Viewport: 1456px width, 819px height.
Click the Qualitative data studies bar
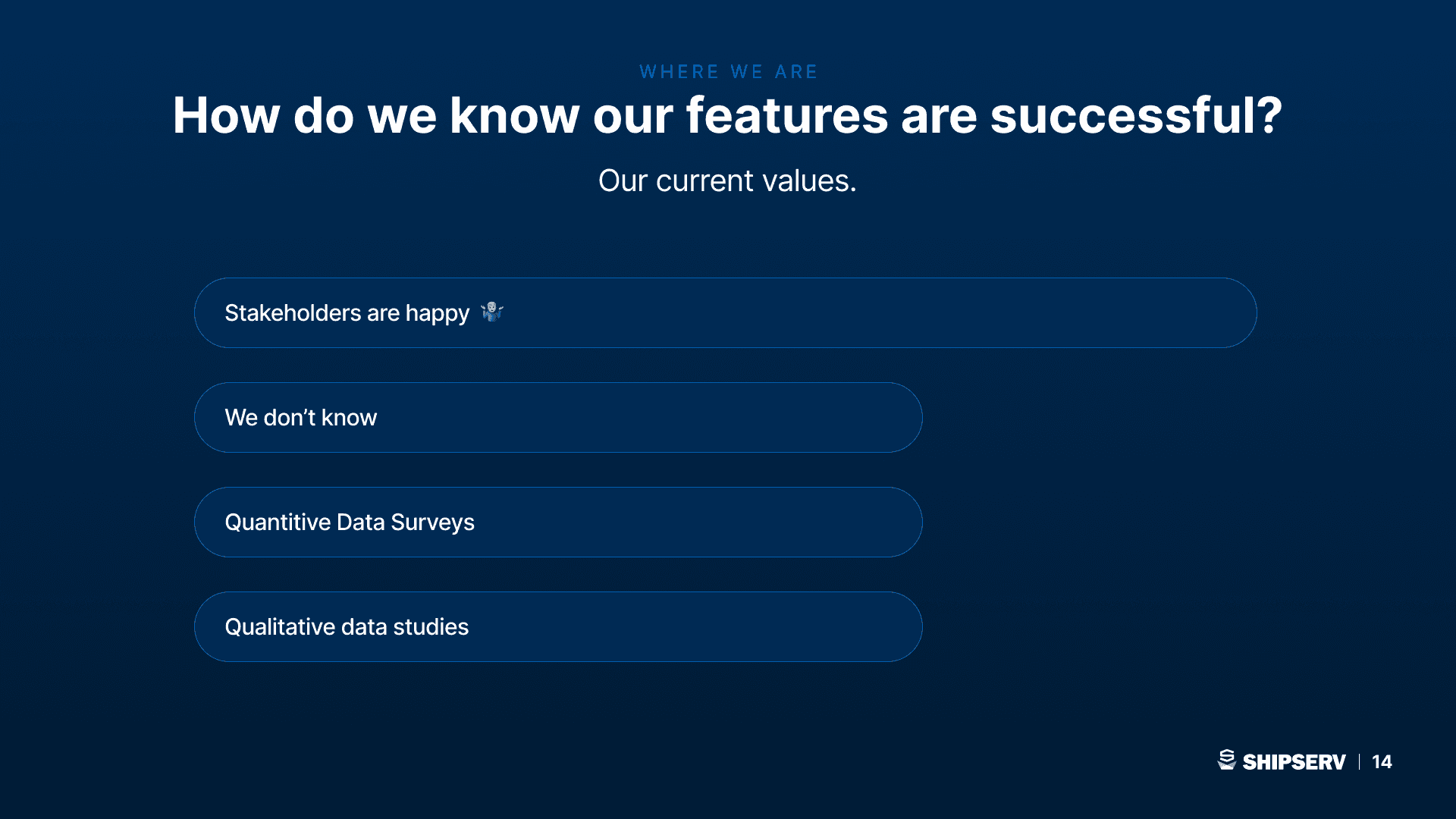point(558,627)
